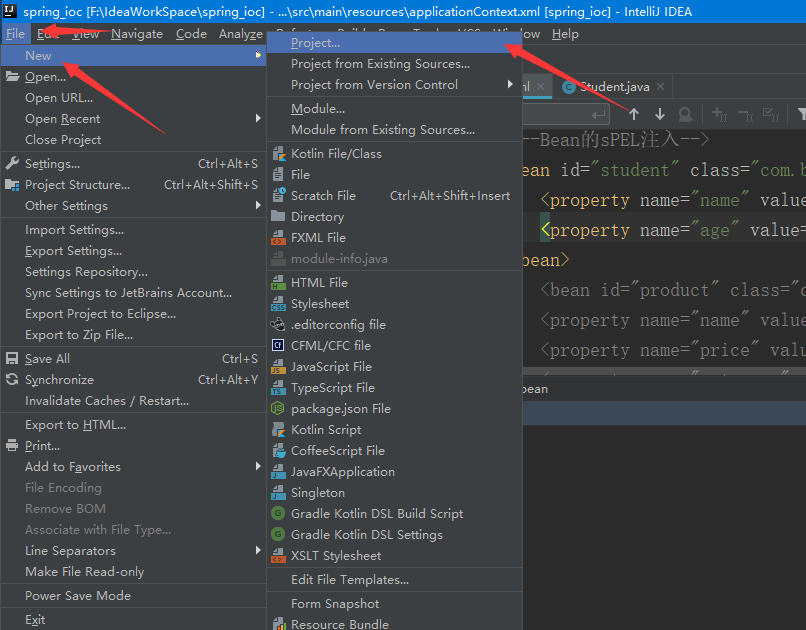This screenshot has height=630, width=806.
Task: Expand Add to Favorites submenu arrow
Action: pyautogui.click(x=258, y=467)
